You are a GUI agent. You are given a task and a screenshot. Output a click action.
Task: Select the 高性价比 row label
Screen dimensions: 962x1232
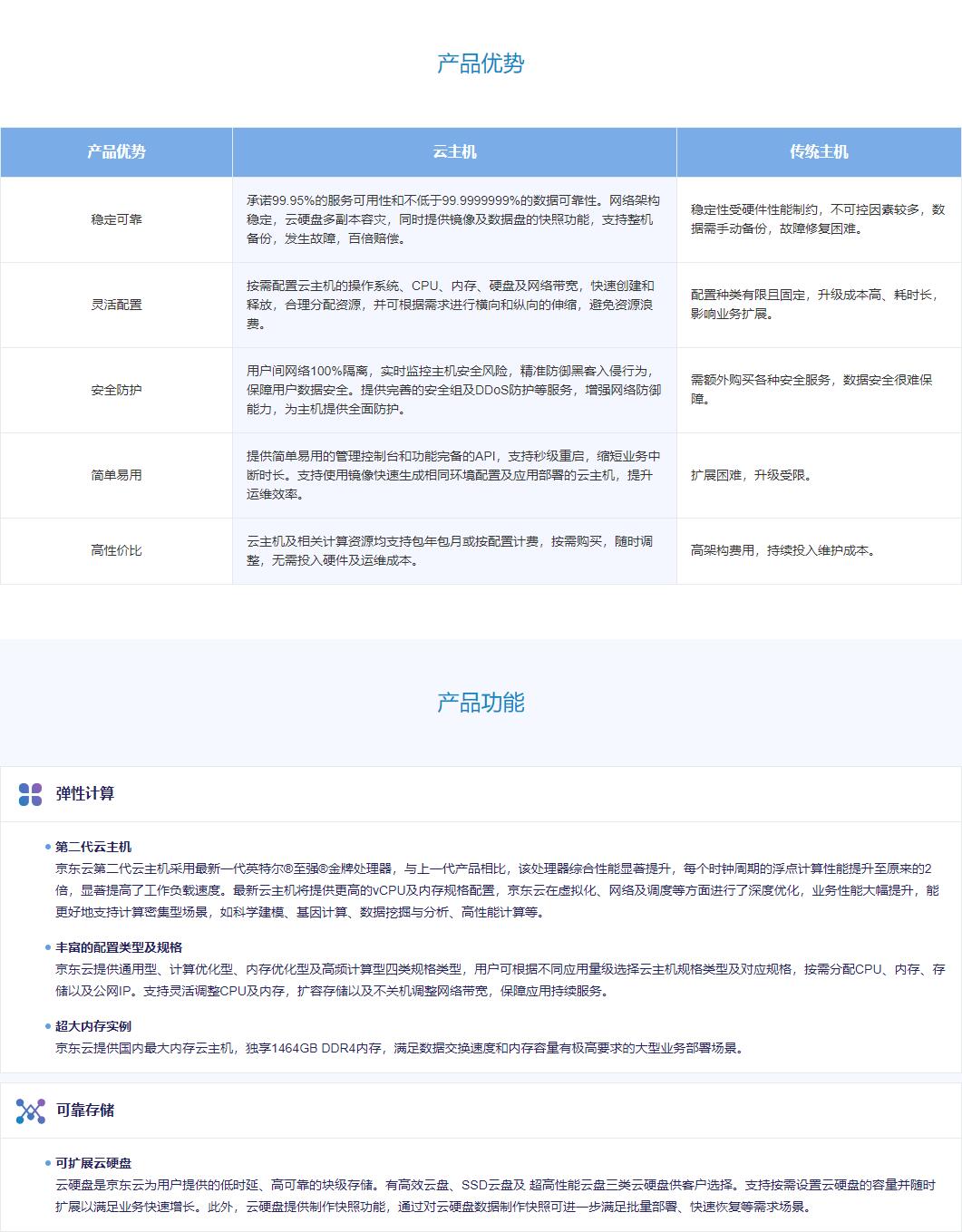(x=116, y=550)
